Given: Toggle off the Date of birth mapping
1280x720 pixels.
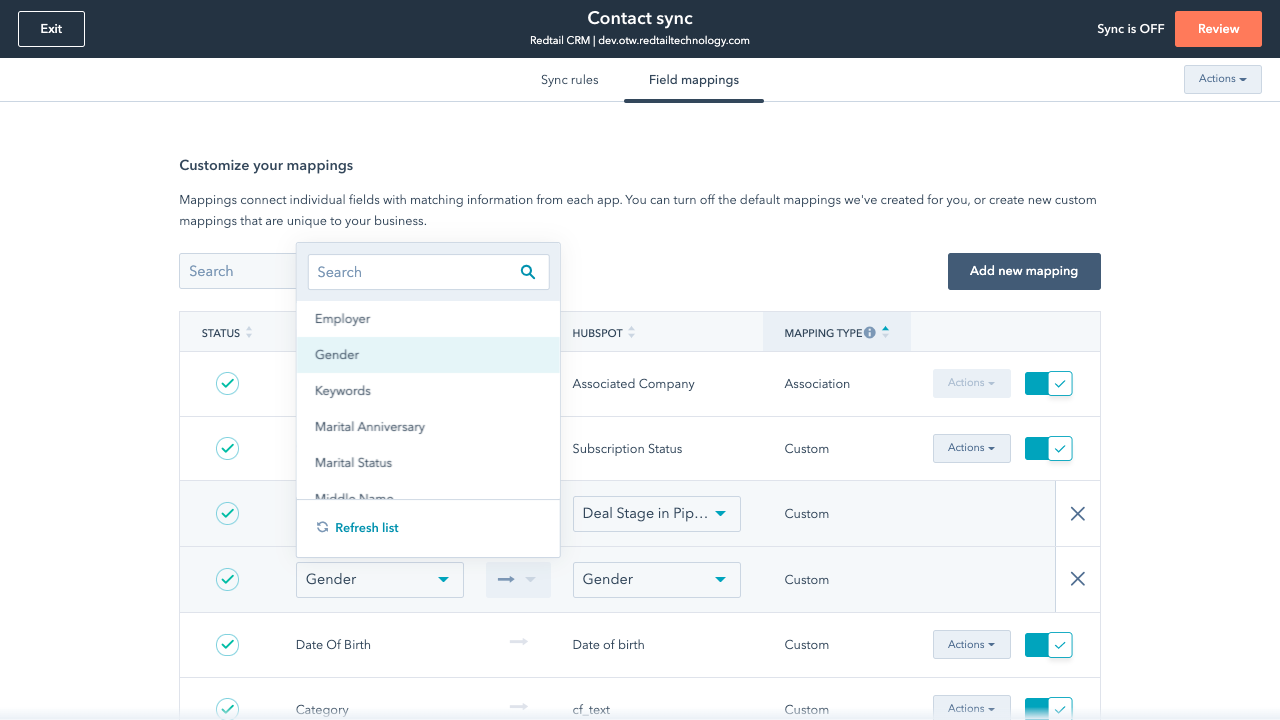Looking at the screenshot, I should 1048,645.
